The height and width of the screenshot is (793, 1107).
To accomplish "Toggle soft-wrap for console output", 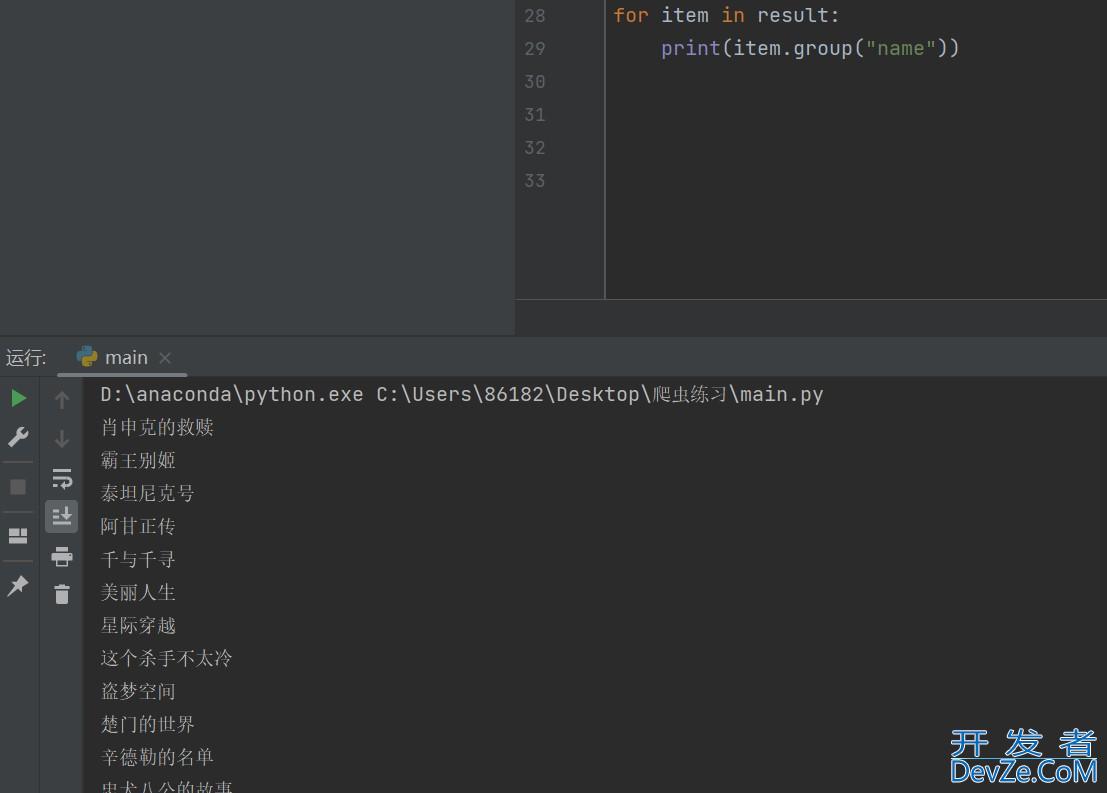I will (62, 478).
